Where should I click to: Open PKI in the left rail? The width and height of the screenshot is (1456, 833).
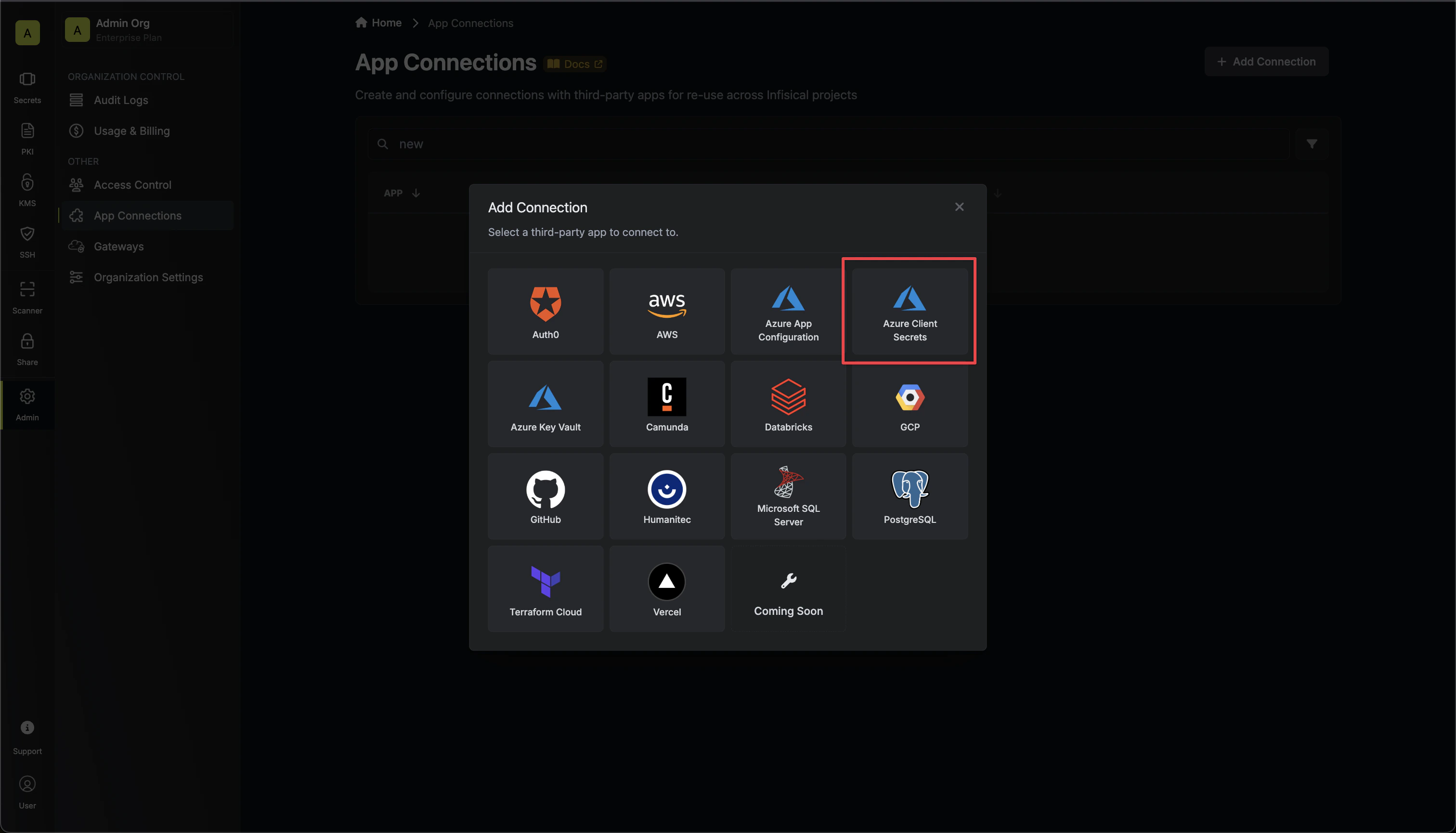coord(27,139)
